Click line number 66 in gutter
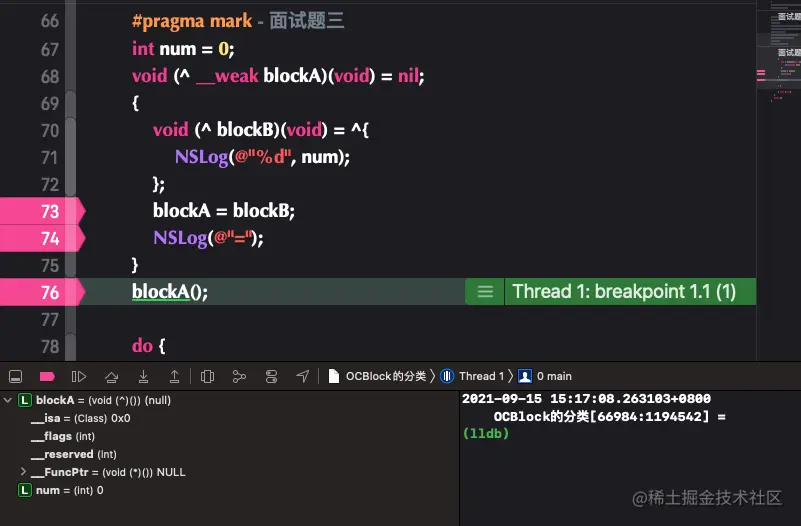The image size is (801, 526). click(x=50, y=21)
